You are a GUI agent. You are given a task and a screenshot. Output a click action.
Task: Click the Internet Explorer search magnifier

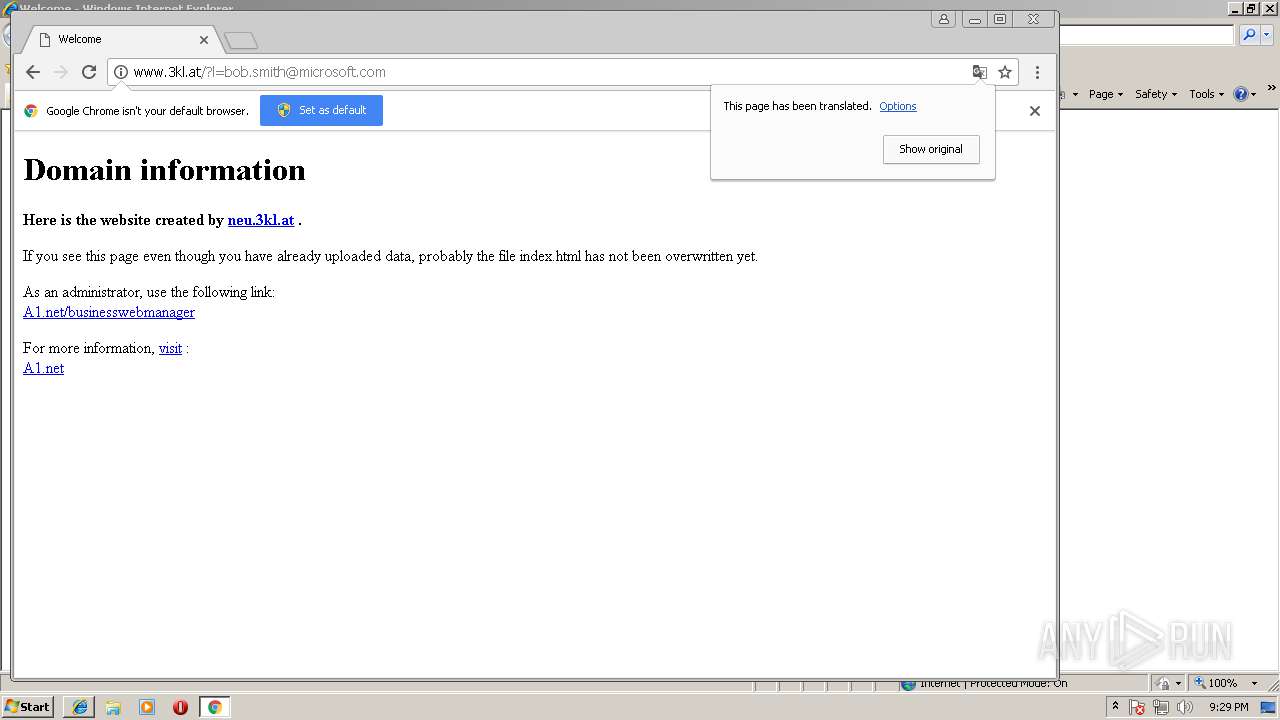tap(1249, 35)
